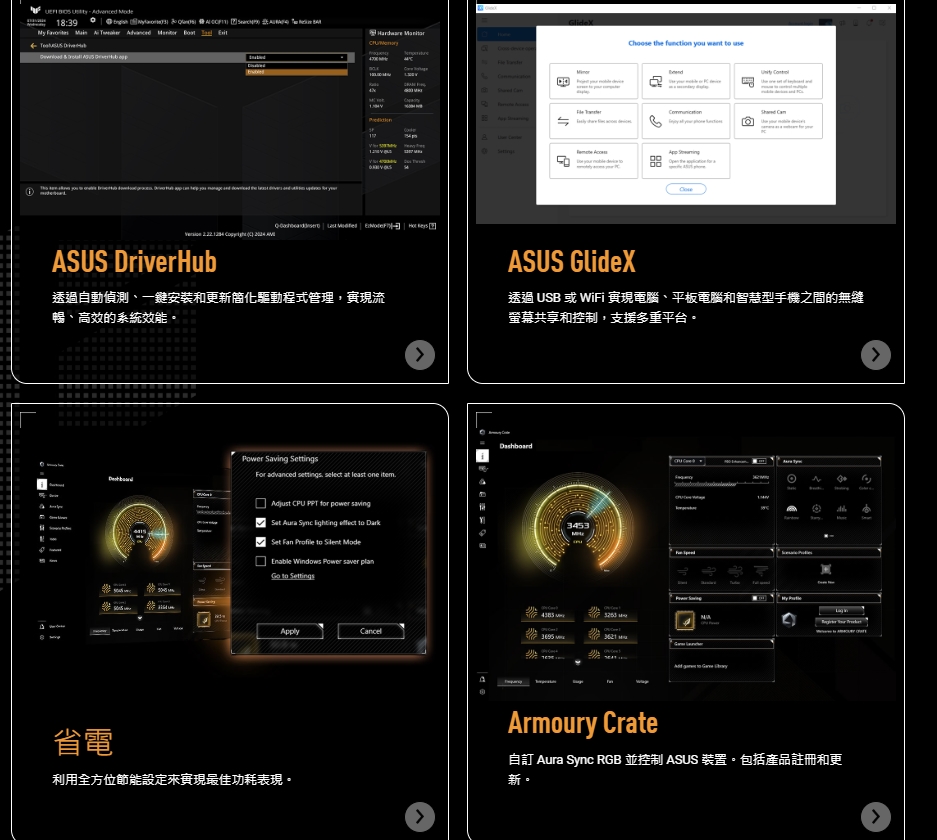Select App Streaming function in GlideX
The width and height of the screenshot is (937, 840).
pos(686,161)
